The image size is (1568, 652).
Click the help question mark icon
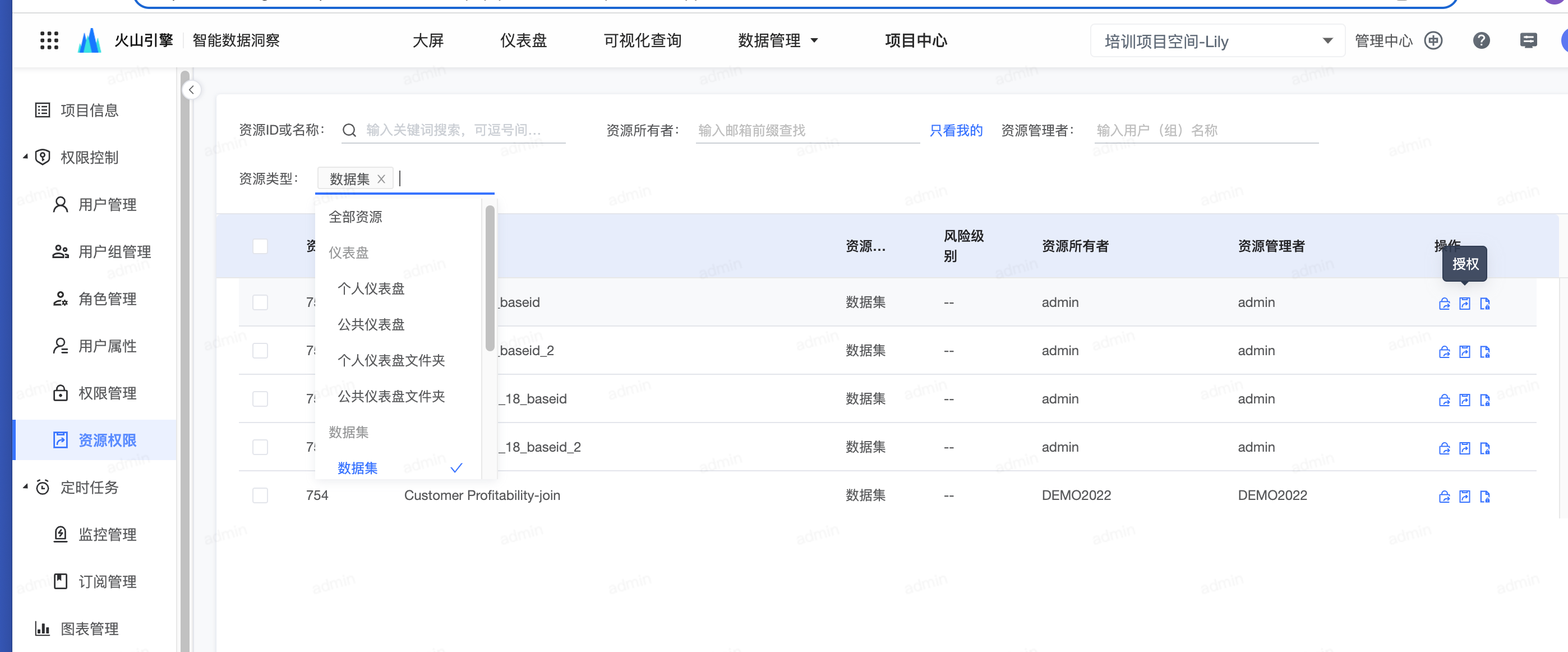pos(1481,41)
